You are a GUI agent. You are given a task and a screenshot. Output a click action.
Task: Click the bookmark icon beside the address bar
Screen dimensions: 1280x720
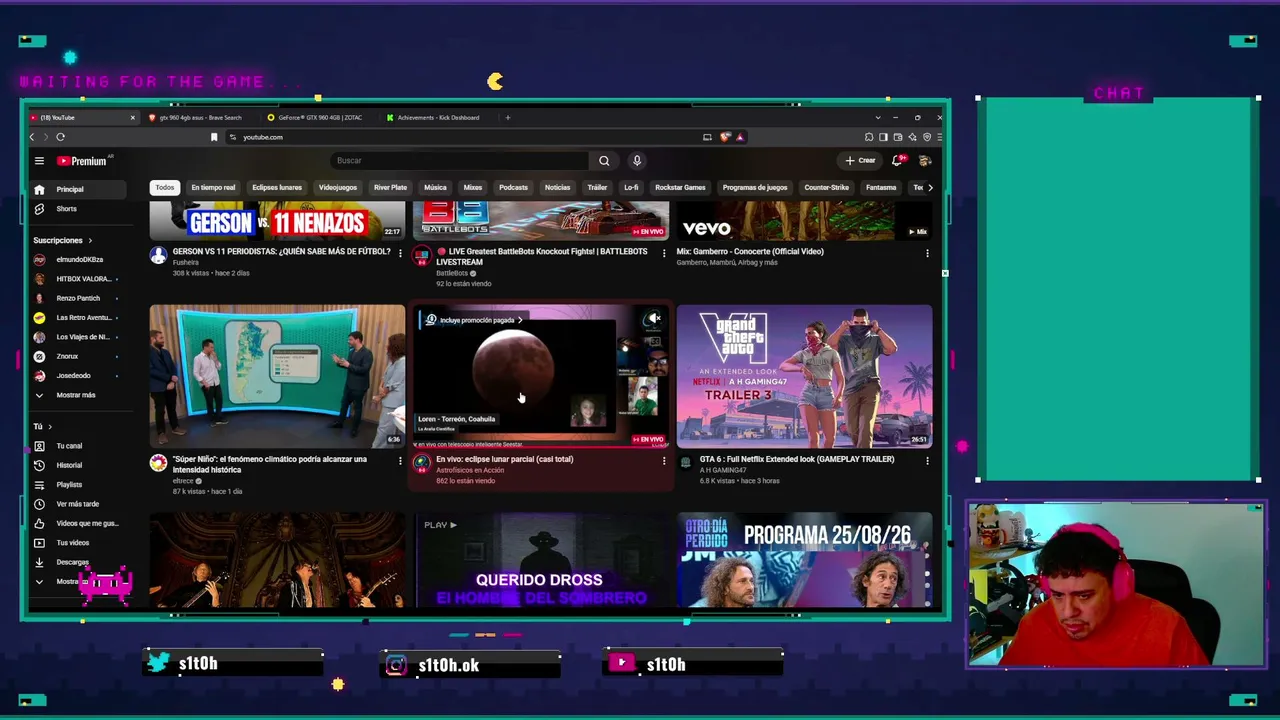pyautogui.click(x=214, y=137)
